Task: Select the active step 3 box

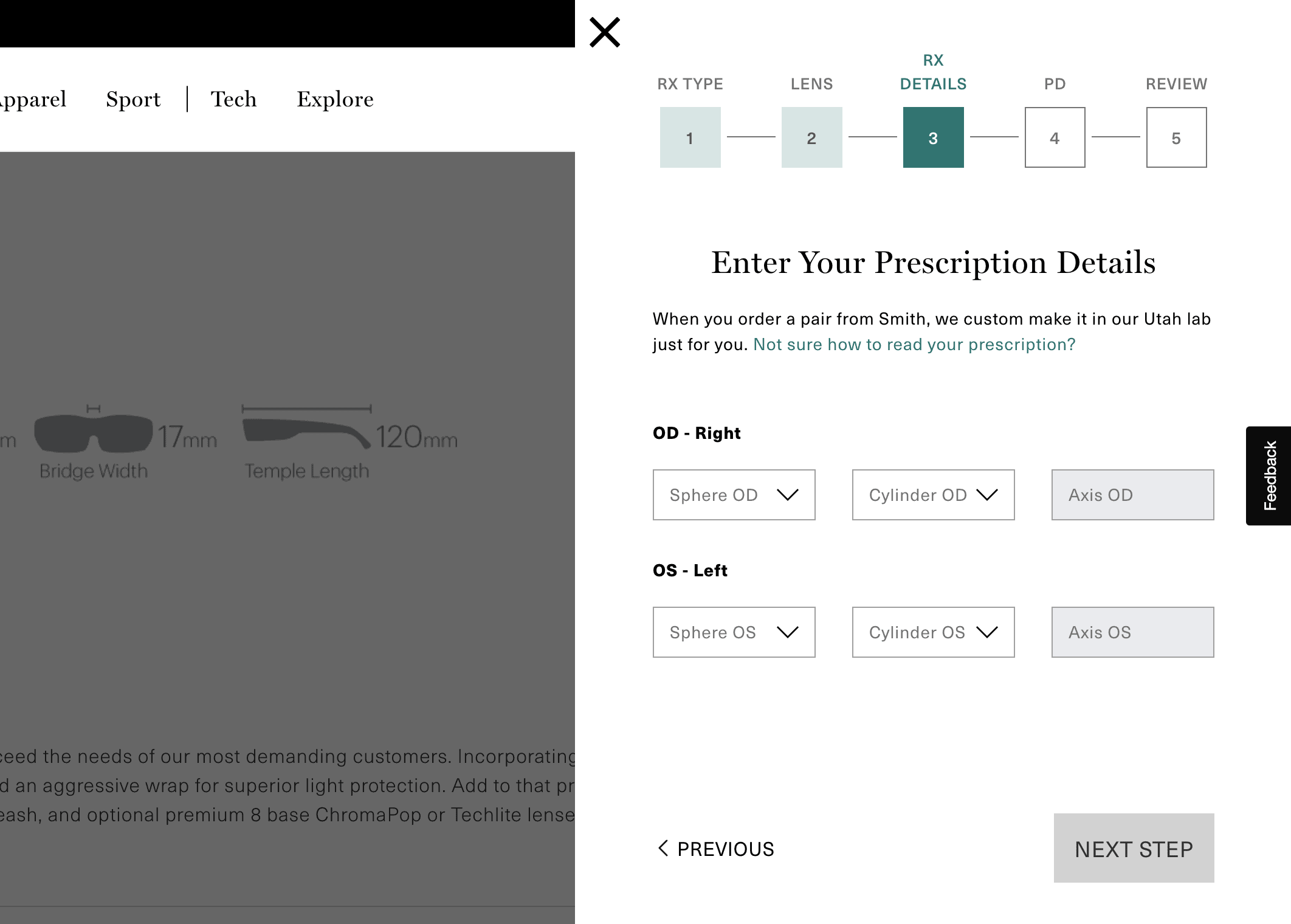Action: click(933, 137)
